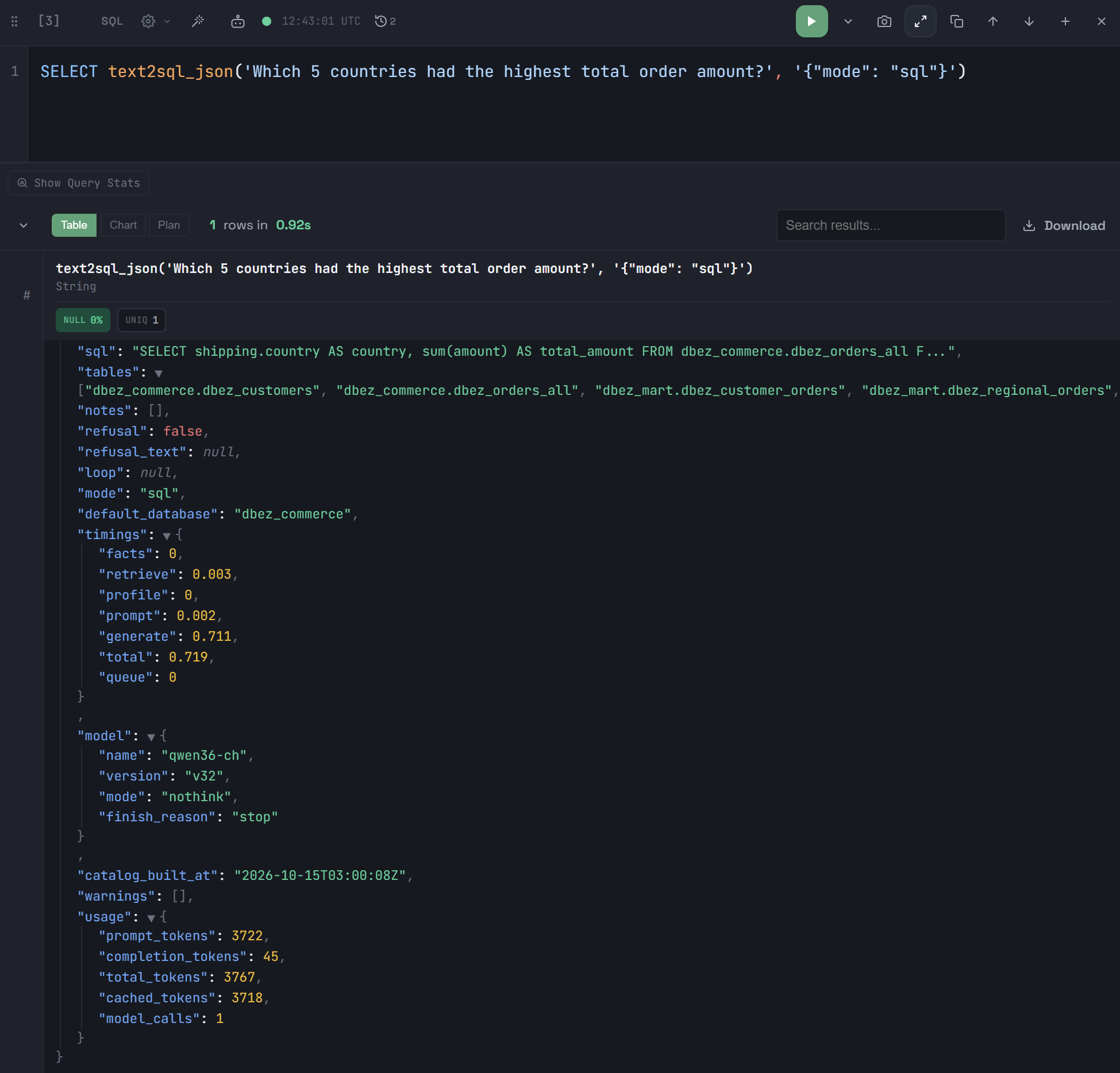Click the "qwen36-ch" model name value
This screenshot has height=1073, width=1120.
pyautogui.click(x=204, y=755)
